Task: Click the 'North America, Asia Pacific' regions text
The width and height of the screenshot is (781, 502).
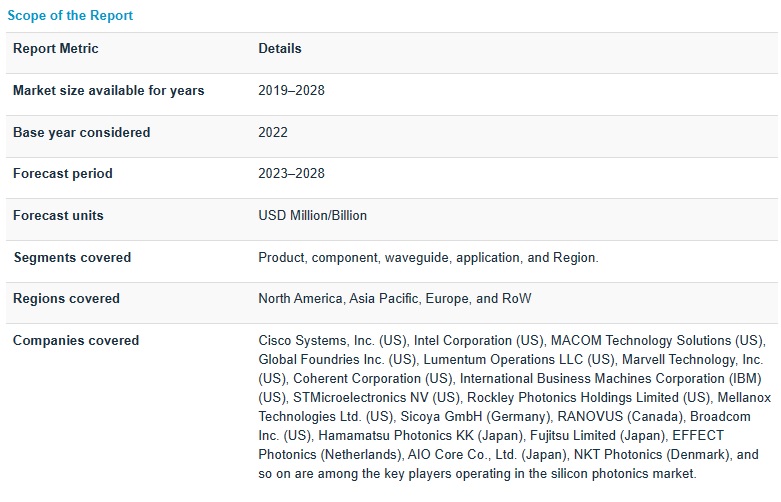Action: pyautogui.click(x=342, y=299)
